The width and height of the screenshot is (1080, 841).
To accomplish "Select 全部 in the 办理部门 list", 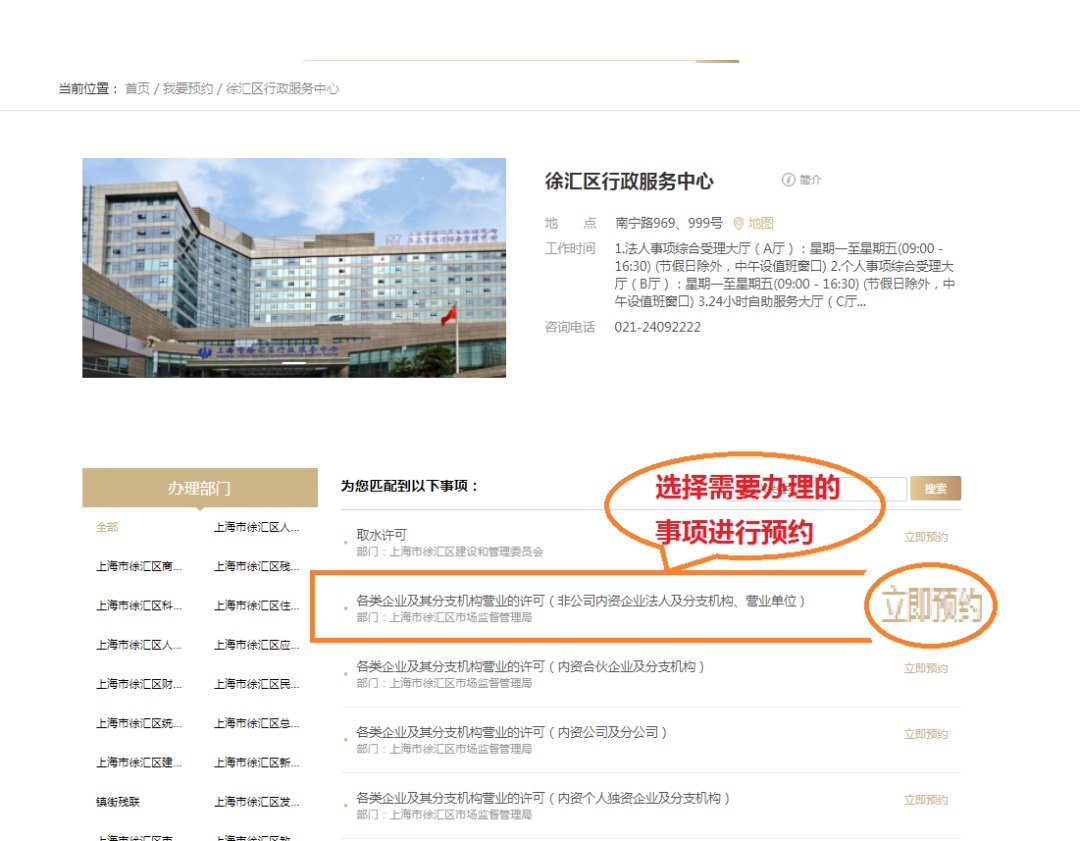I will [x=107, y=527].
